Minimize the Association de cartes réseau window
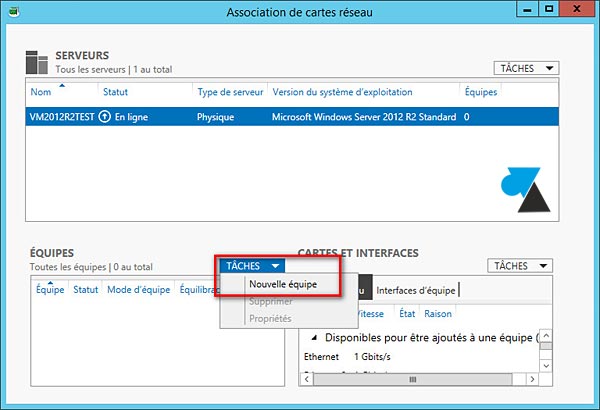The image size is (600, 410). click(527, 10)
